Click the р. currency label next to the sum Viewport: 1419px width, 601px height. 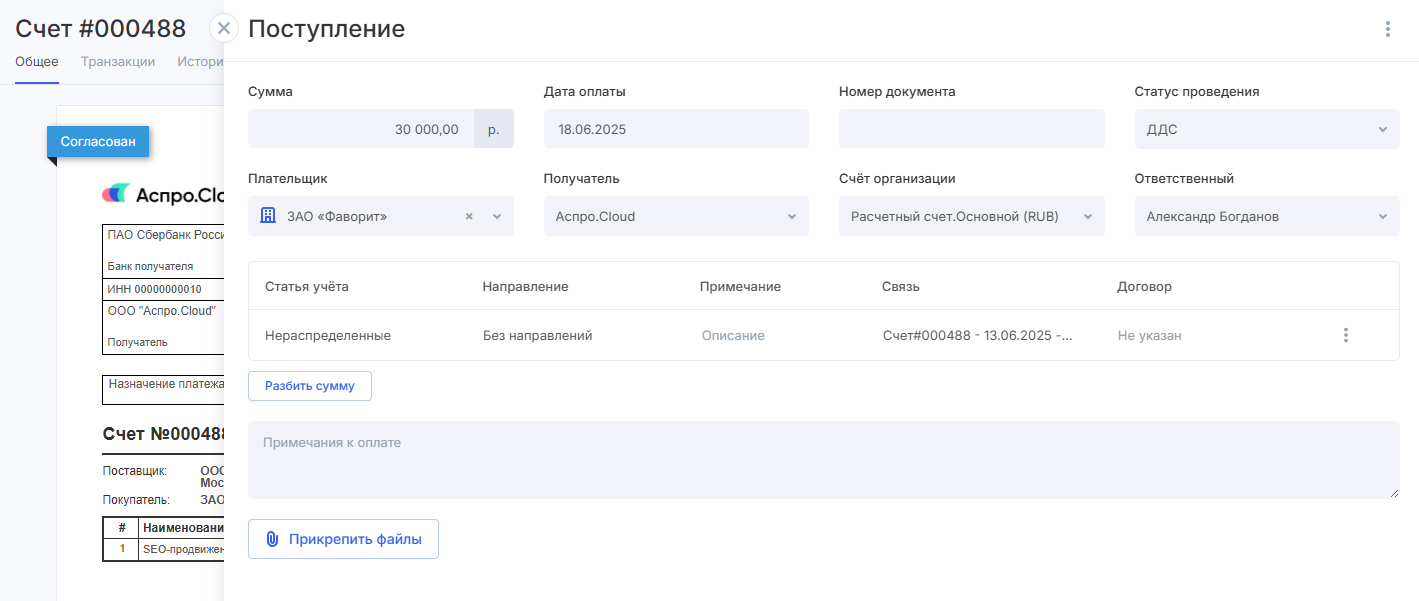(x=493, y=129)
